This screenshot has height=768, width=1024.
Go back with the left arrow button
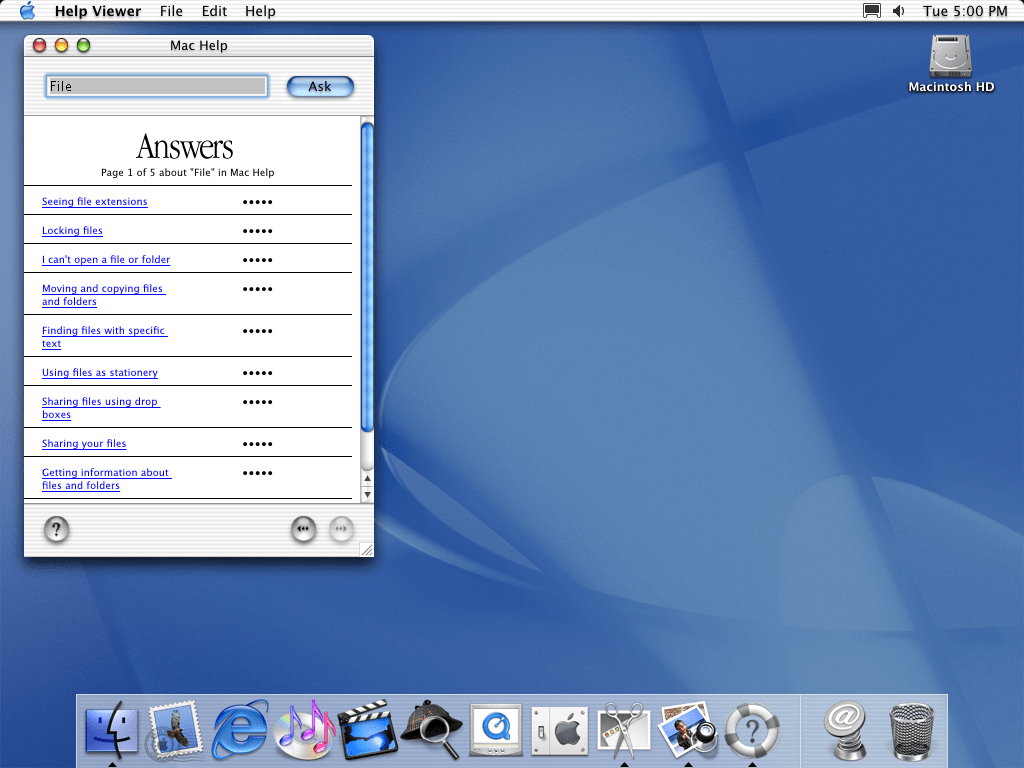[x=304, y=529]
